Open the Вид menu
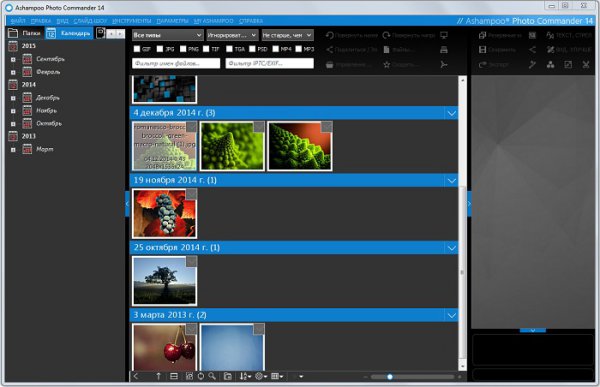The width and height of the screenshot is (600, 387). [62, 21]
